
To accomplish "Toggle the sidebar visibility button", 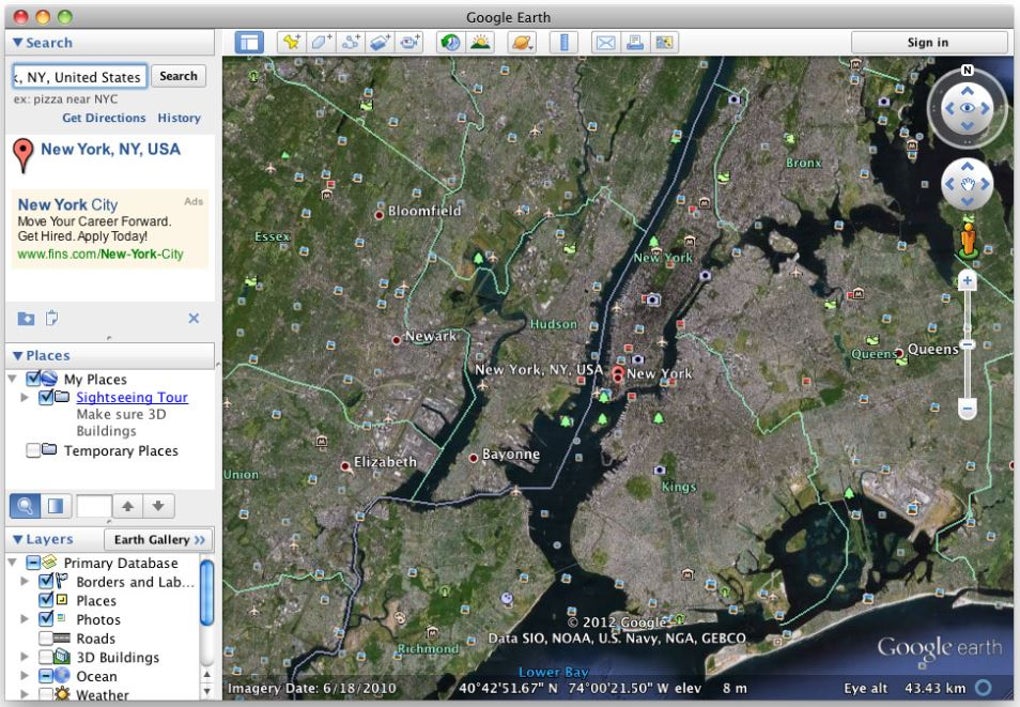I will [x=248, y=42].
